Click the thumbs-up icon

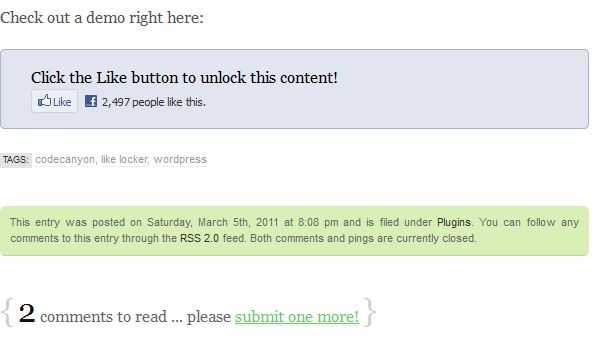tap(44, 101)
